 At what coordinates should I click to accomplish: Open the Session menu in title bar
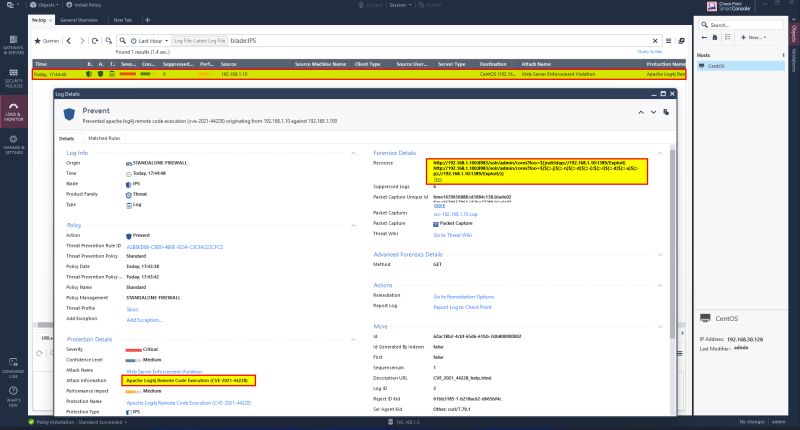pos(400,5)
